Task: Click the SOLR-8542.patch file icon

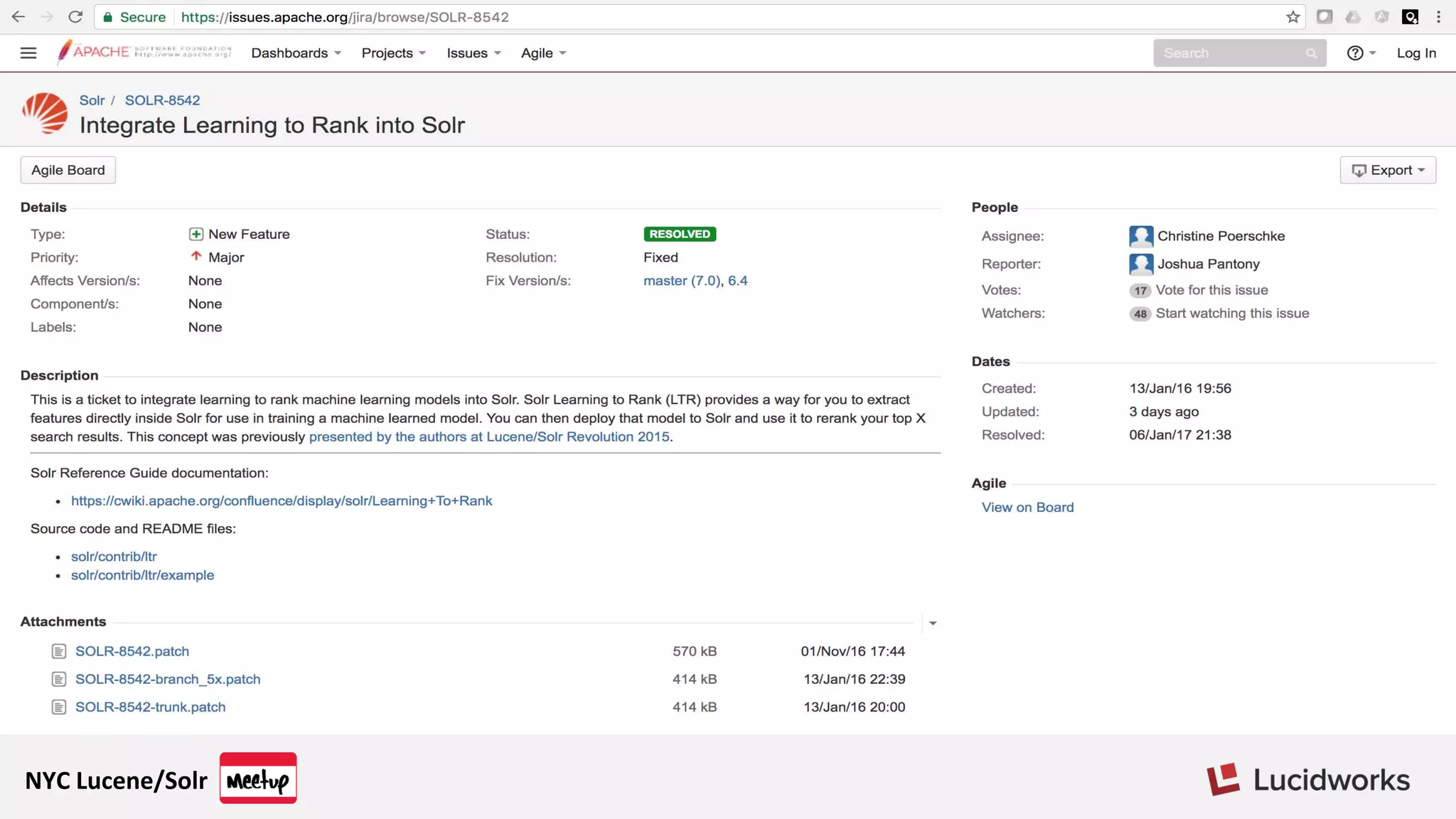Action: click(59, 651)
